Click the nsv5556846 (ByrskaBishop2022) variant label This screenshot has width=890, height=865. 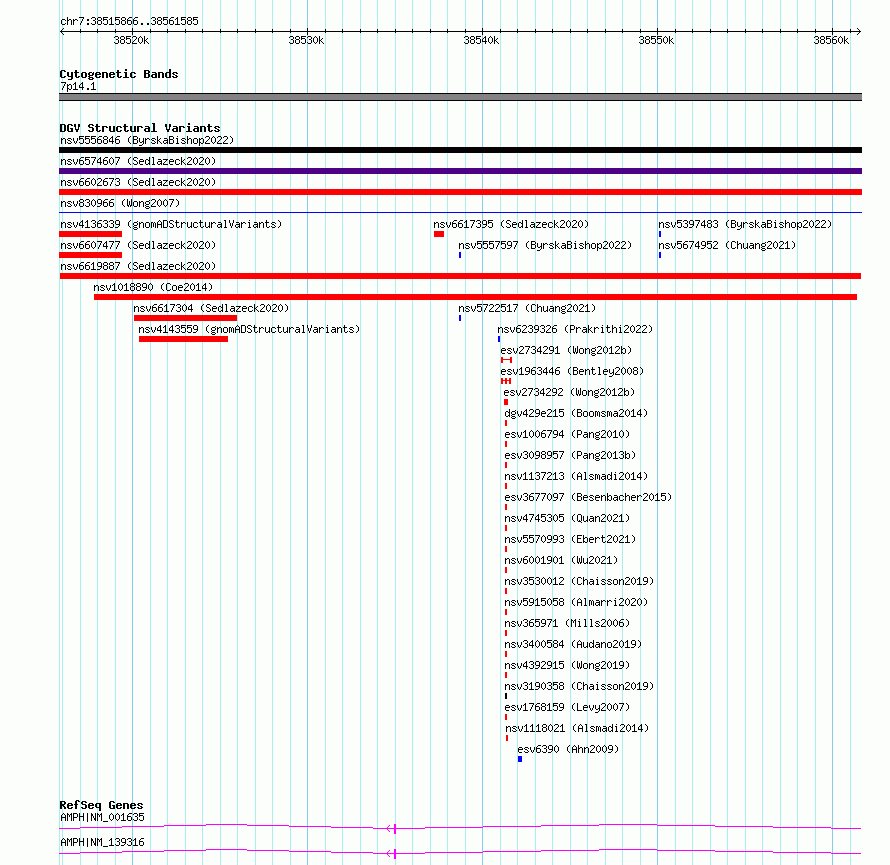coord(147,140)
